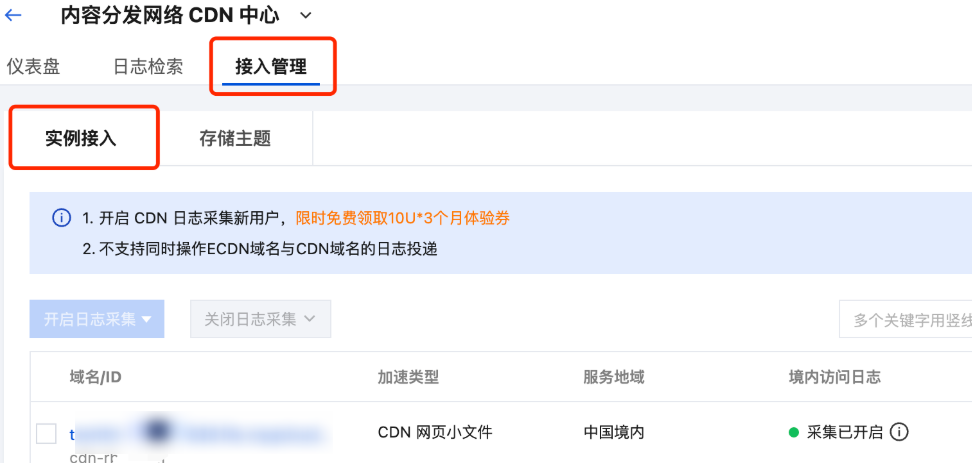Click the 服务地域 column header

click(614, 377)
